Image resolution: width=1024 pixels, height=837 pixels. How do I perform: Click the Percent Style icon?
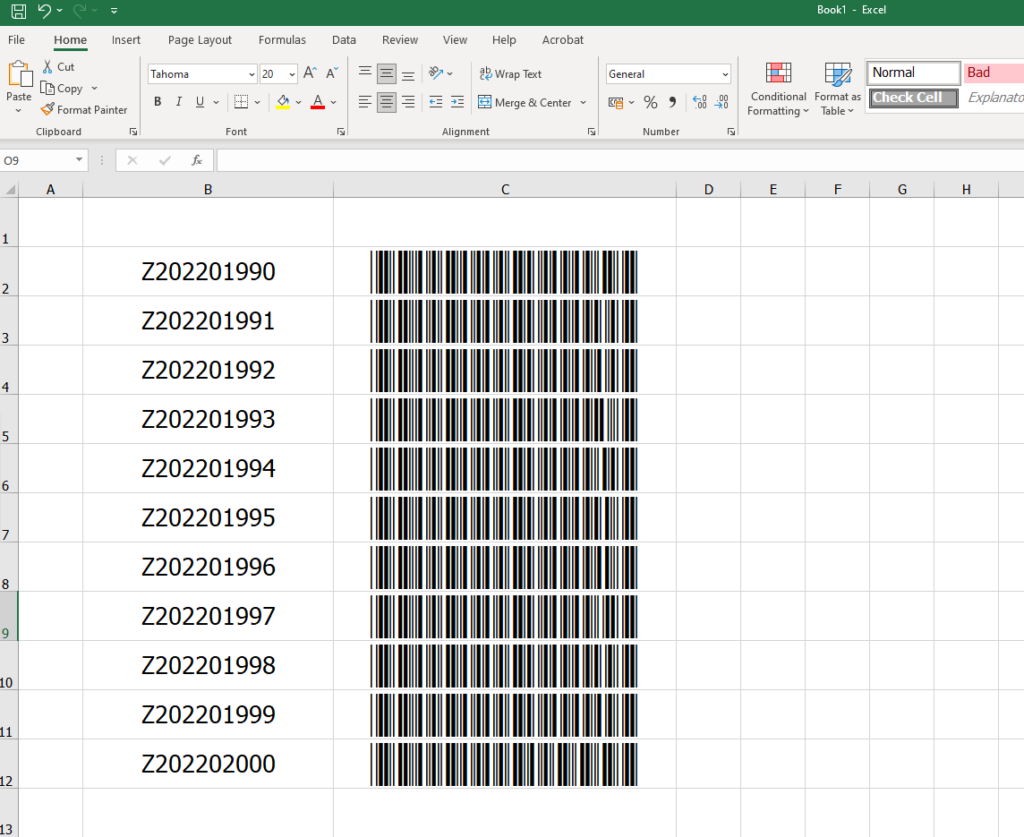coord(650,102)
